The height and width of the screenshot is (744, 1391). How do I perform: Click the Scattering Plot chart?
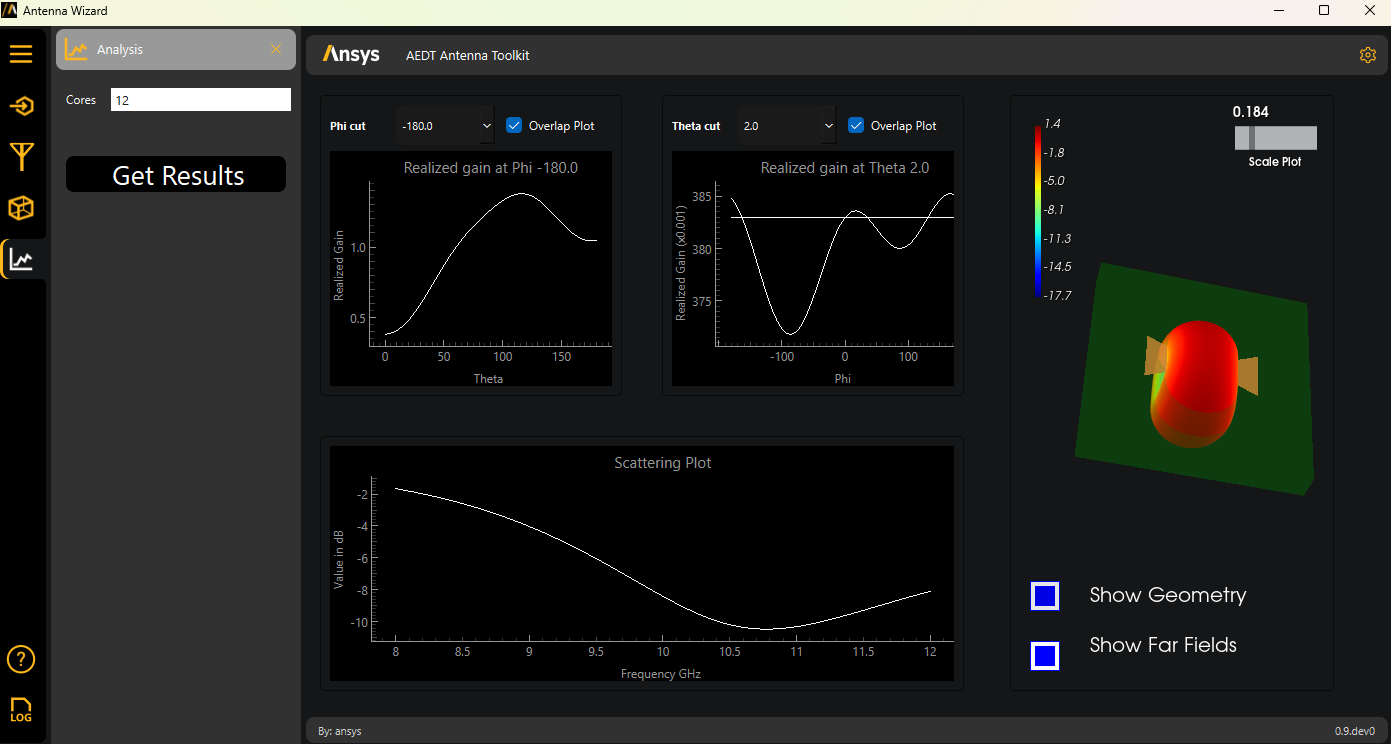point(642,563)
